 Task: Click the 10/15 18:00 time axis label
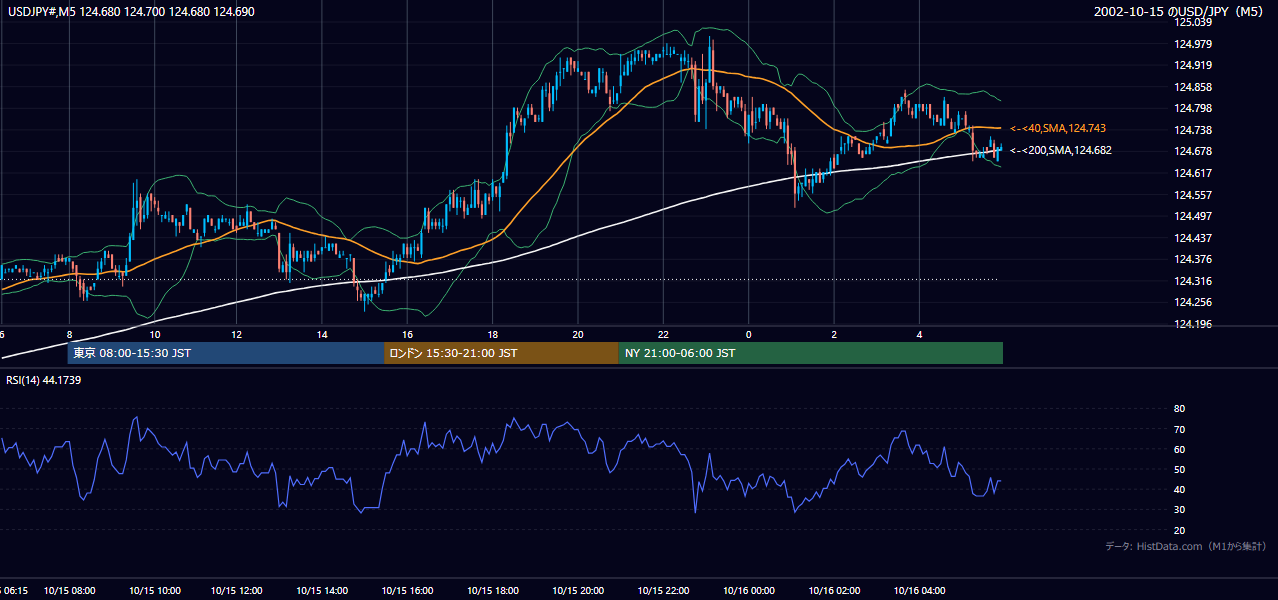pos(493,591)
